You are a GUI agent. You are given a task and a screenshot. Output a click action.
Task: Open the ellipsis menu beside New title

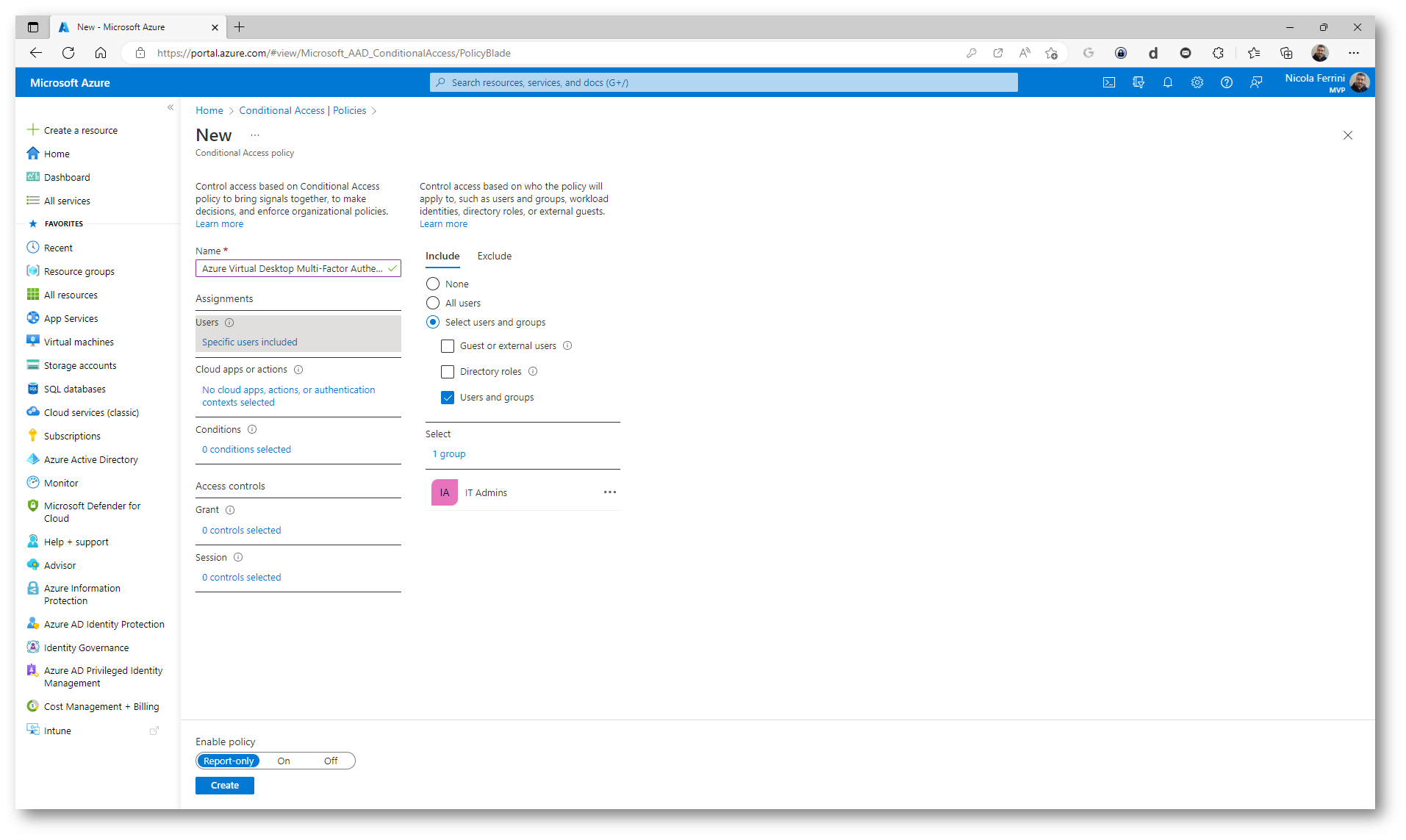[x=255, y=135]
